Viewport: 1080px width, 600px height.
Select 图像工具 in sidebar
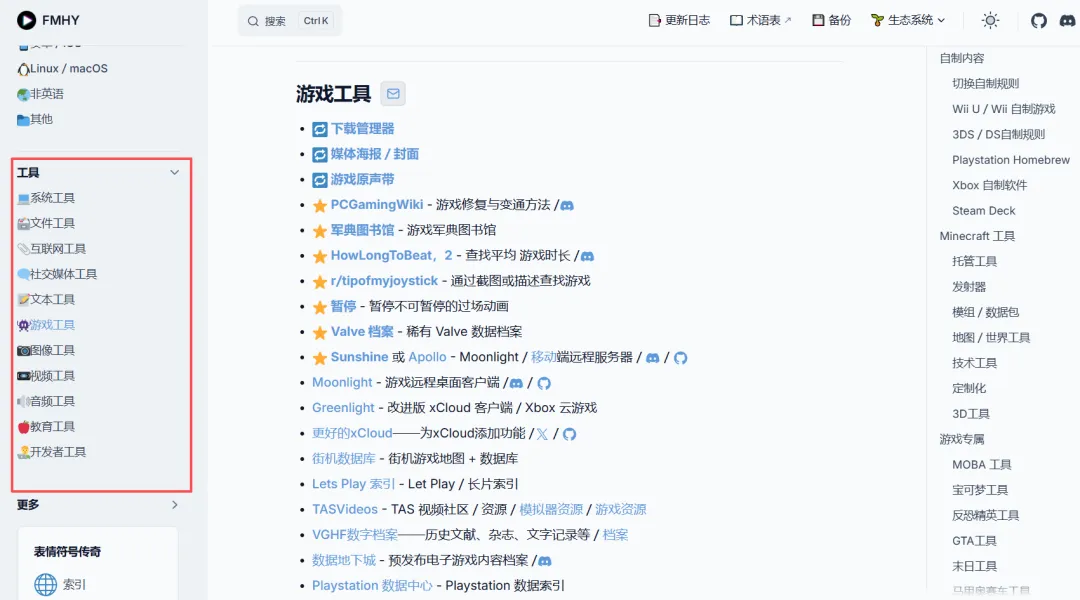46,351
